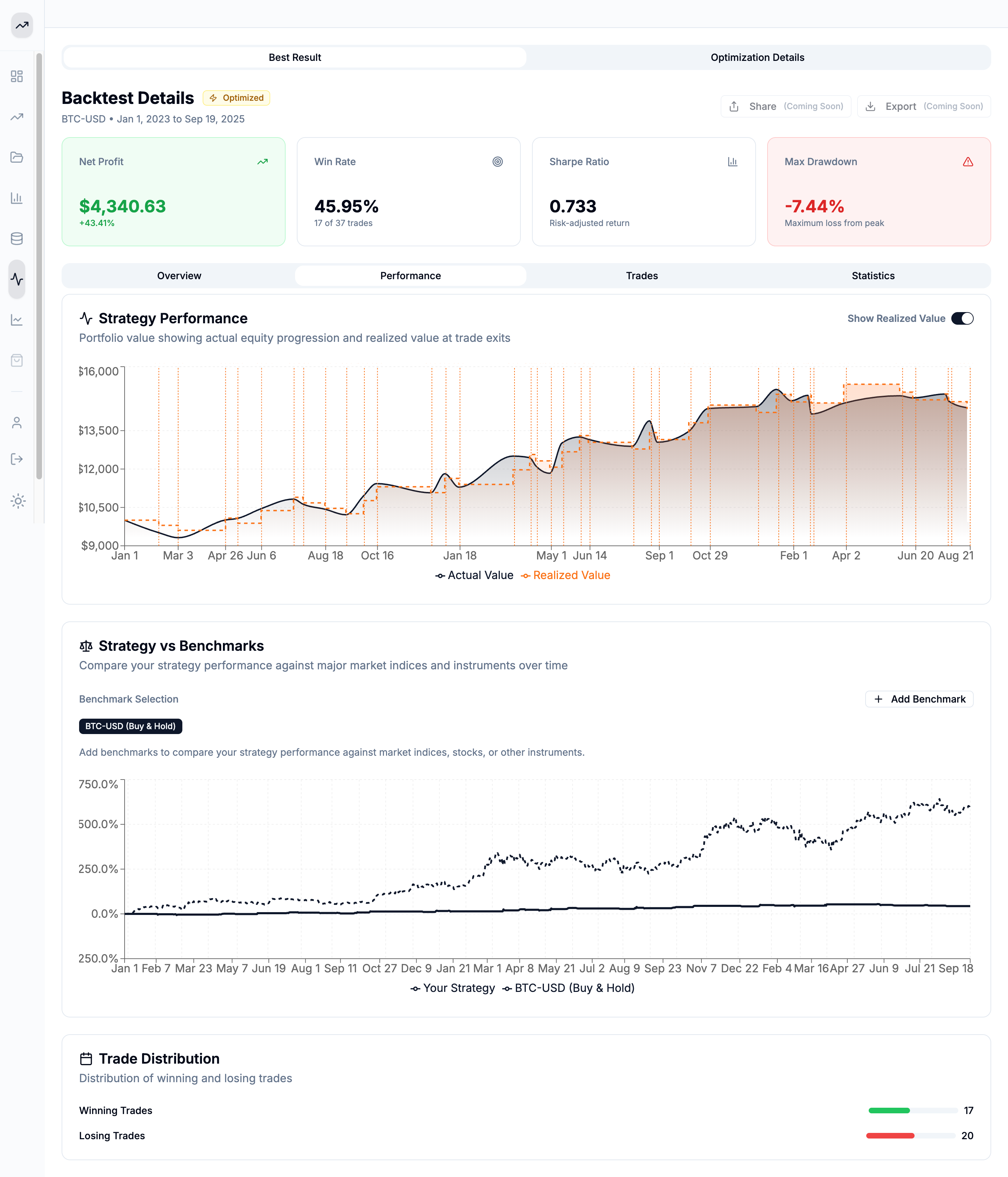Toggle Actual Value series in chart legend
The image size is (1008, 1177).
(475, 576)
